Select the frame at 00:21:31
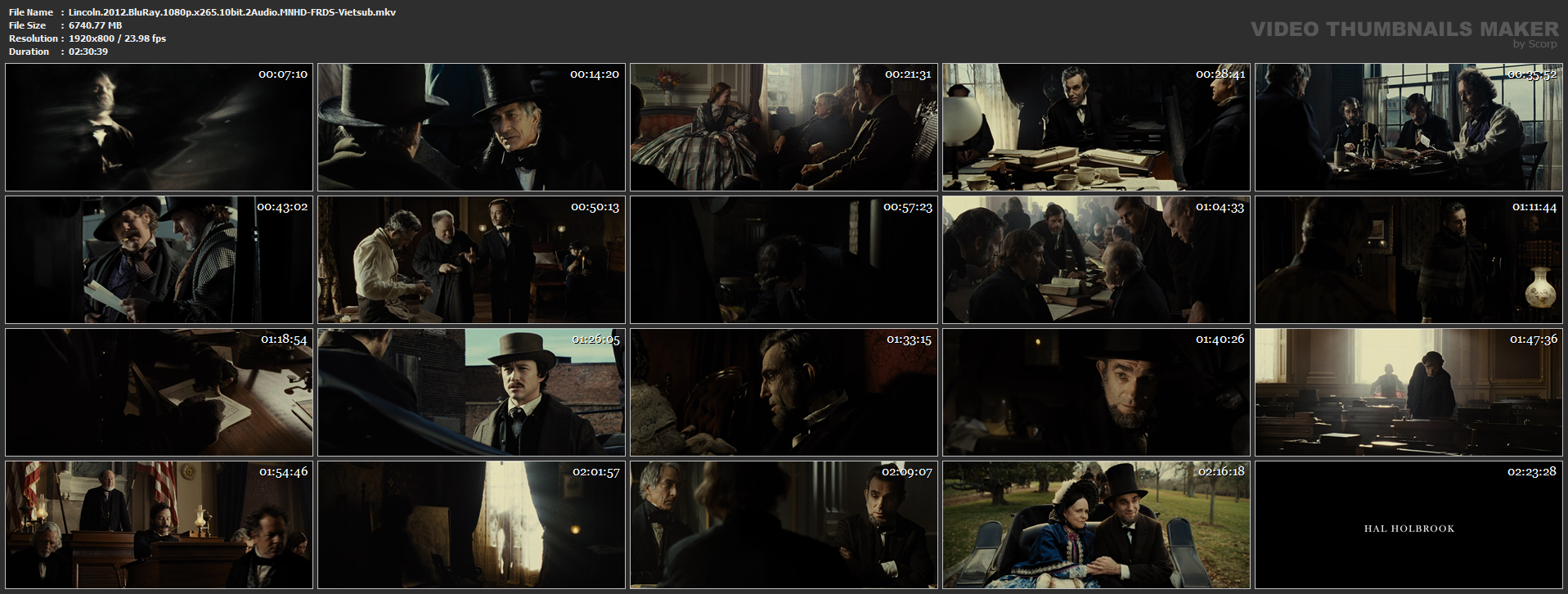The image size is (1568, 594). point(784,128)
